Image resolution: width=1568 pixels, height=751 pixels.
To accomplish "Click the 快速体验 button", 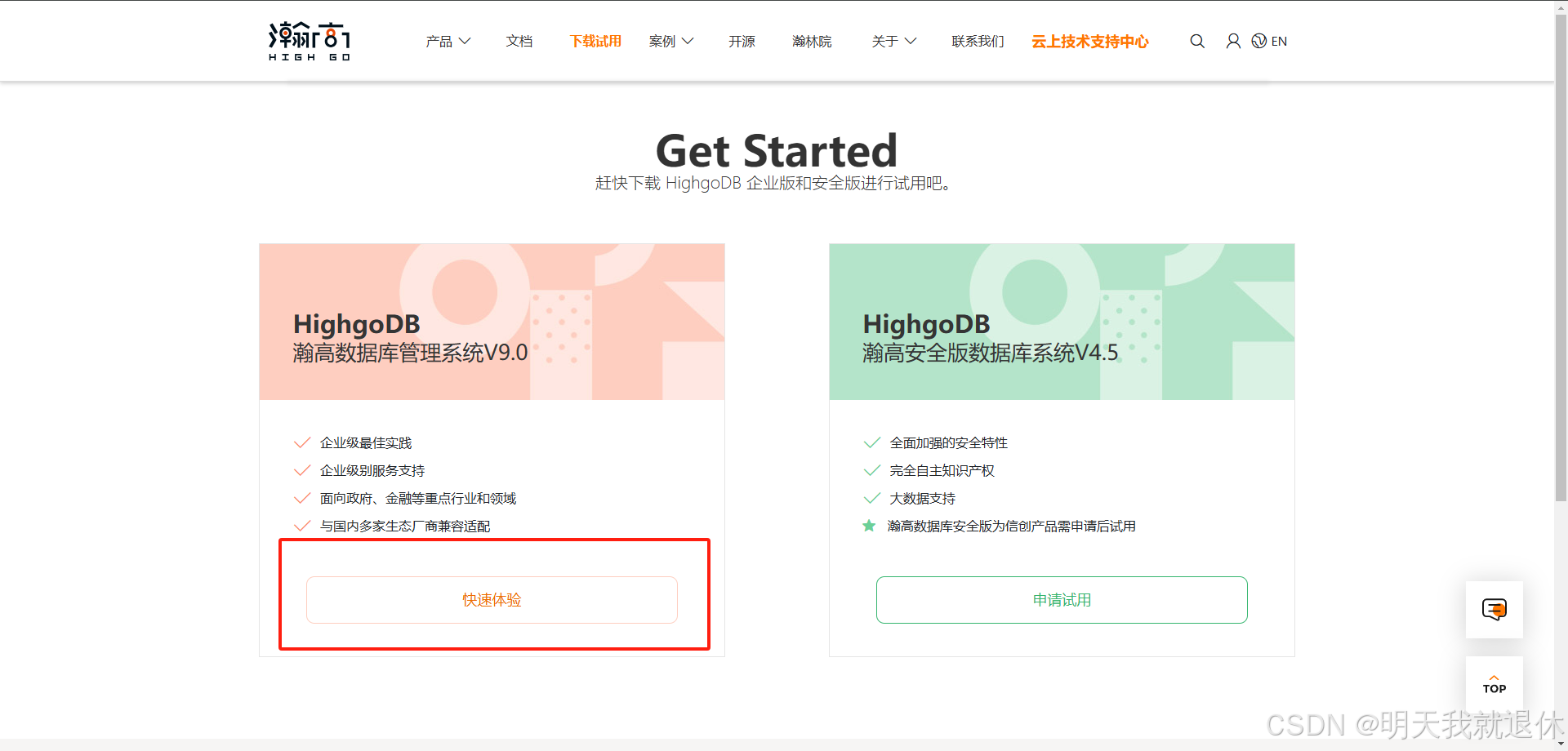I will 492,600.
